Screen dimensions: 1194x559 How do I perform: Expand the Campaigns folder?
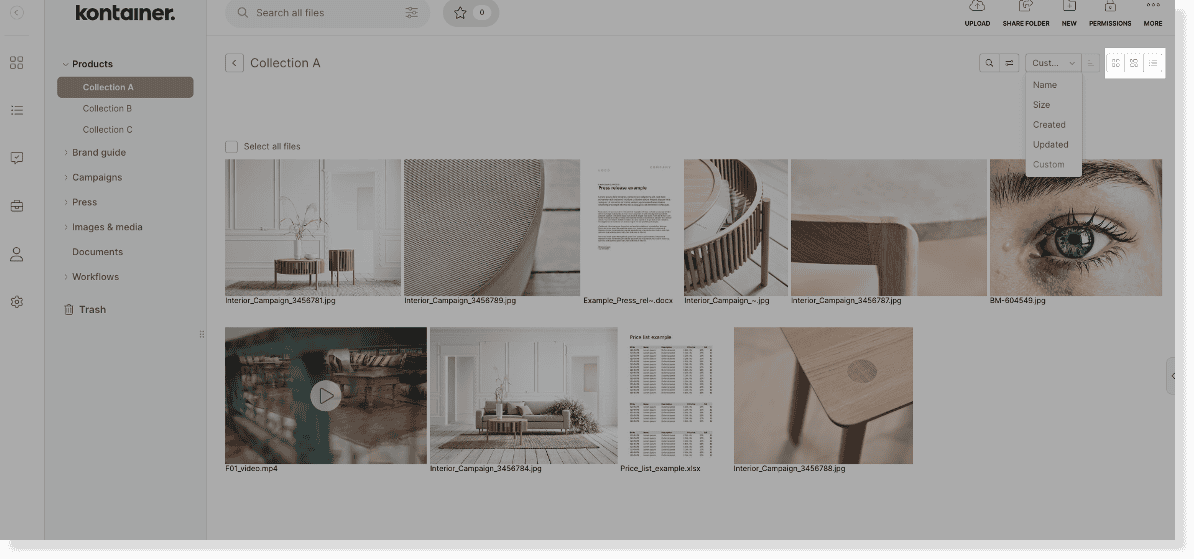click(x=65, y=177)
